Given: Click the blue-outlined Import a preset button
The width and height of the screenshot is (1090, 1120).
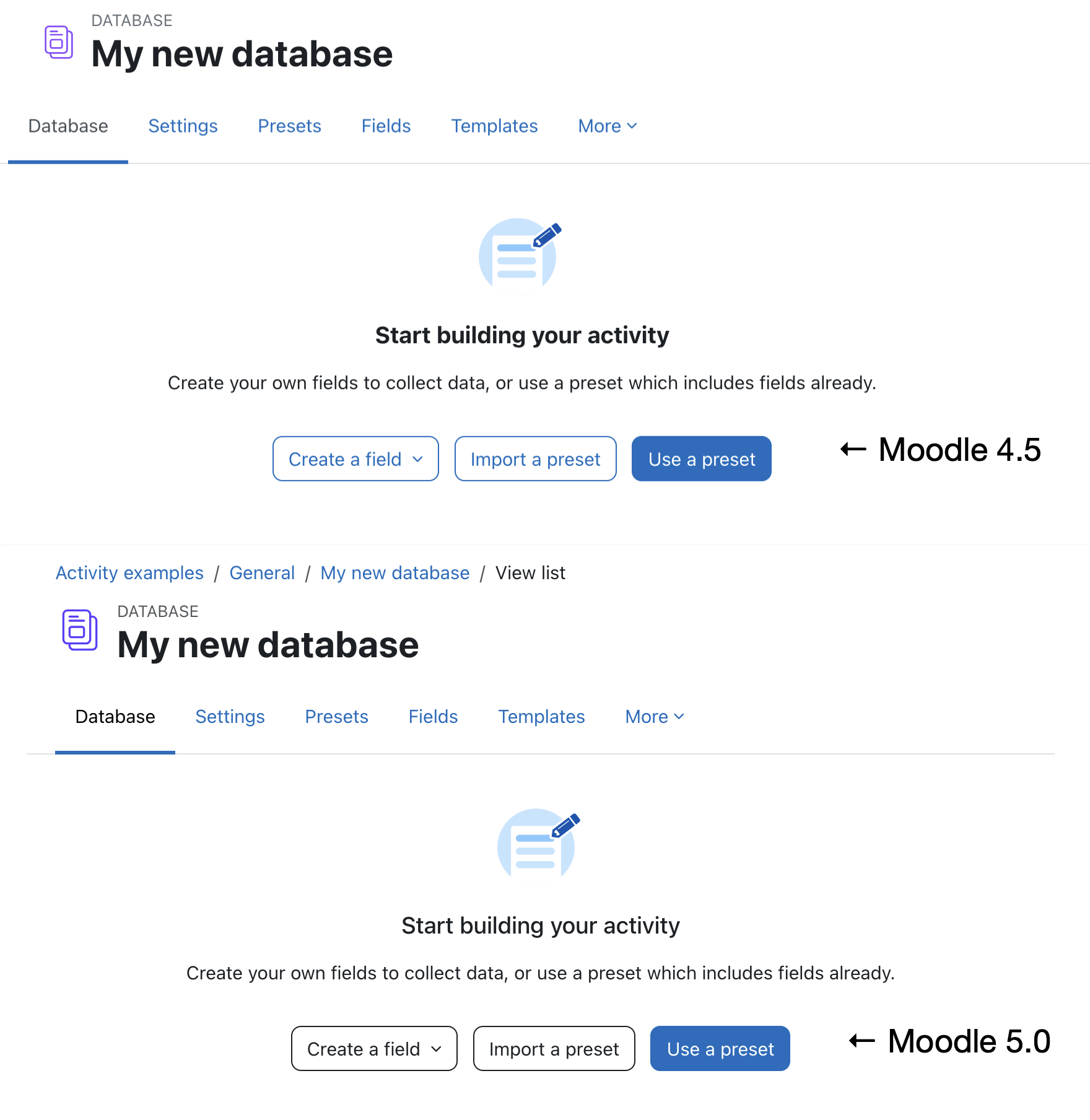Looking at the screenshot, I should pyautogui.click(x=535, y=459).
